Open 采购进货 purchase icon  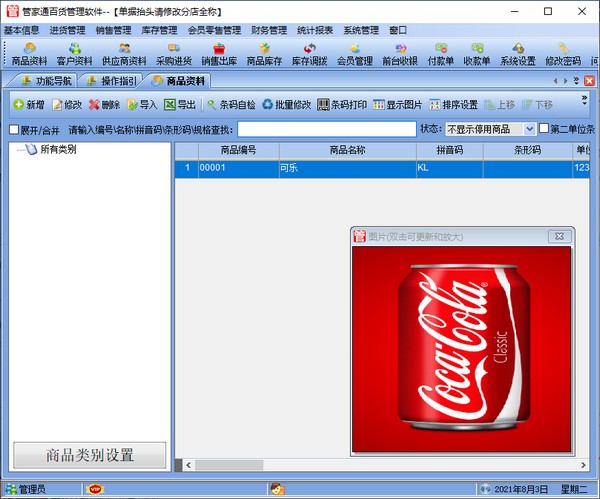click(x=174, y=54)
